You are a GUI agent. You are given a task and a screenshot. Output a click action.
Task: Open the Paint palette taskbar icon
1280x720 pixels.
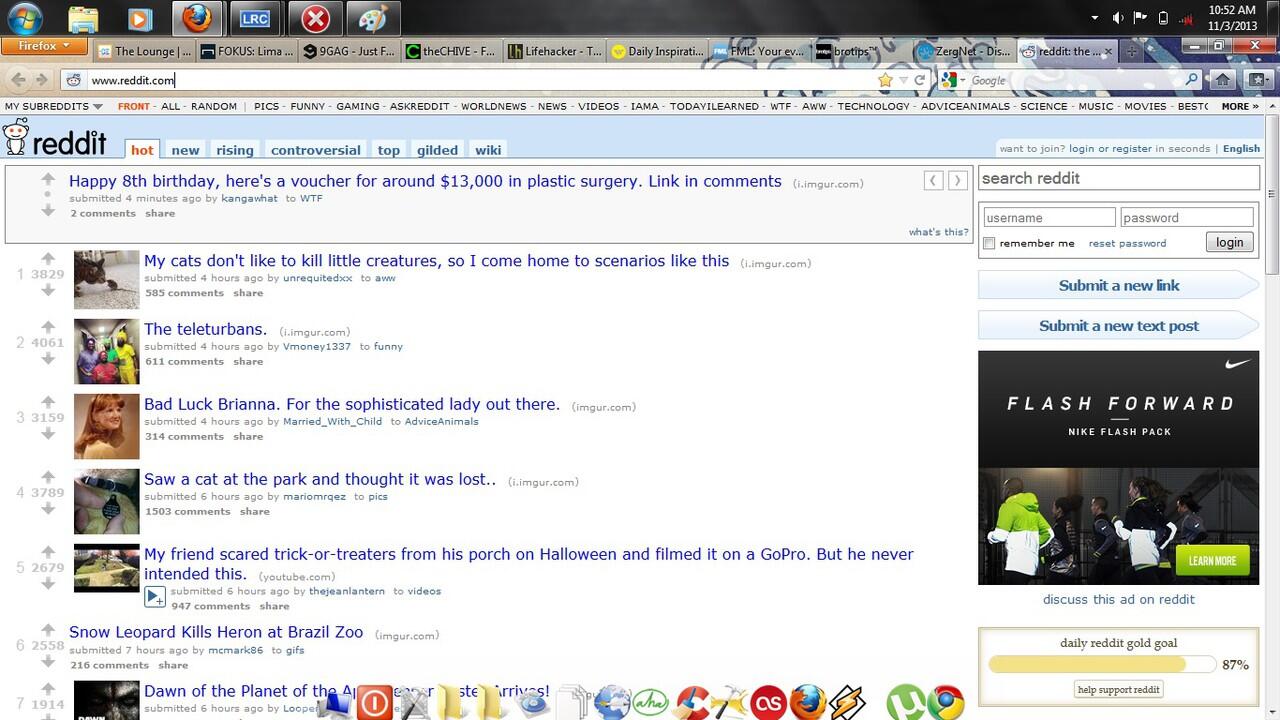(373, 18)
